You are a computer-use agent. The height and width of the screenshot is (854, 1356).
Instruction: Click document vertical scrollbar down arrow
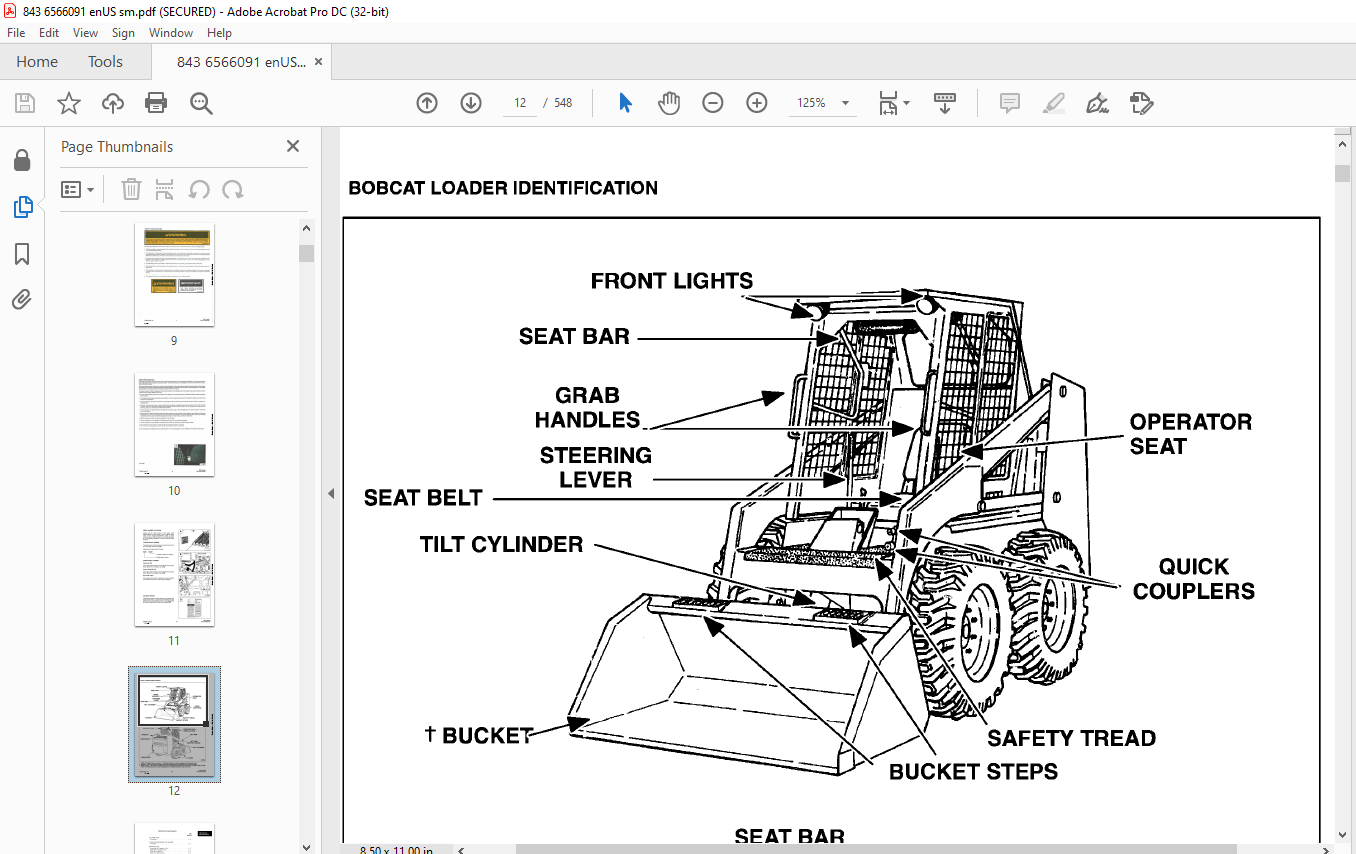1343,834
